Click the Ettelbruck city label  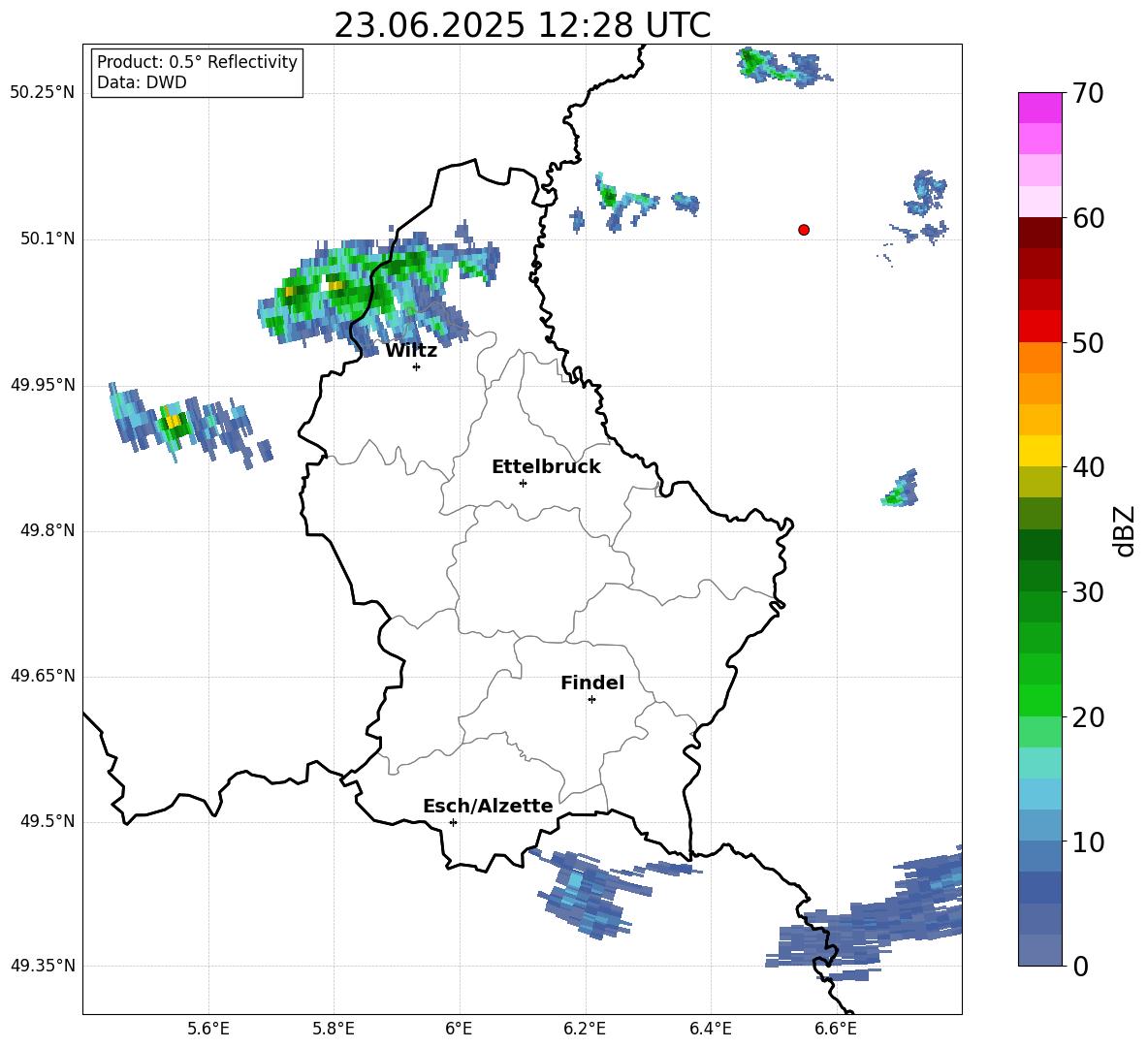tap(546, 467)
